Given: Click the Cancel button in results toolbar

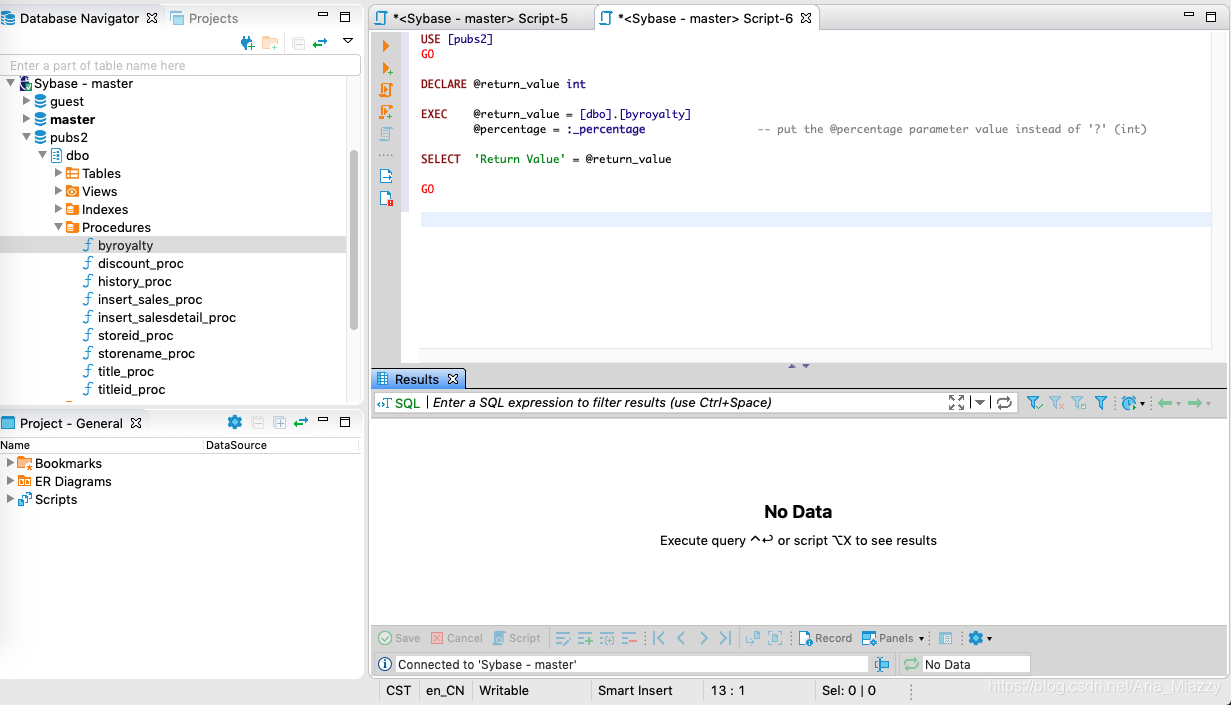Looking at the screenshot, I should (457, 638).
